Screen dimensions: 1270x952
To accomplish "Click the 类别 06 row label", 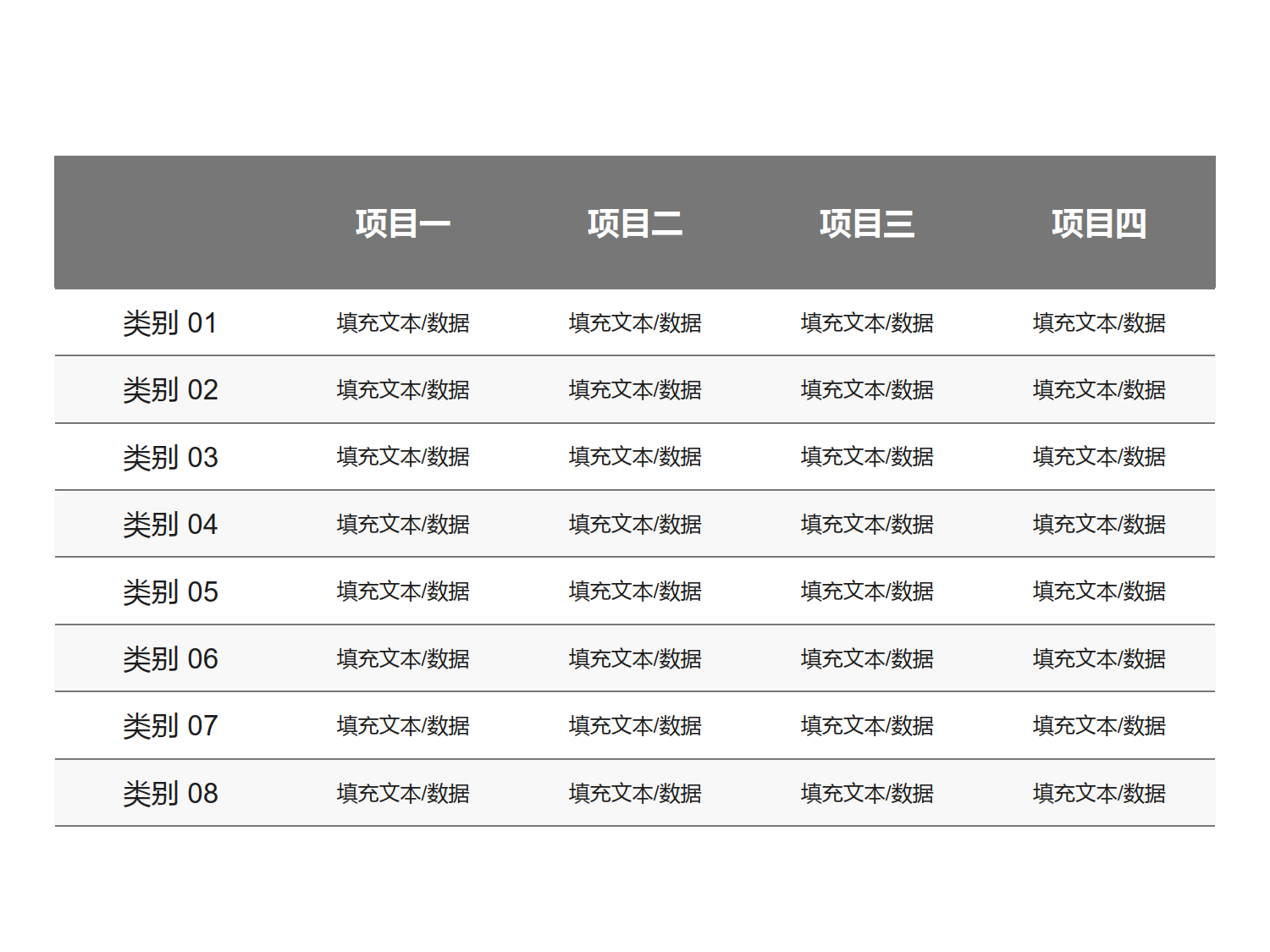I will 170,658.
